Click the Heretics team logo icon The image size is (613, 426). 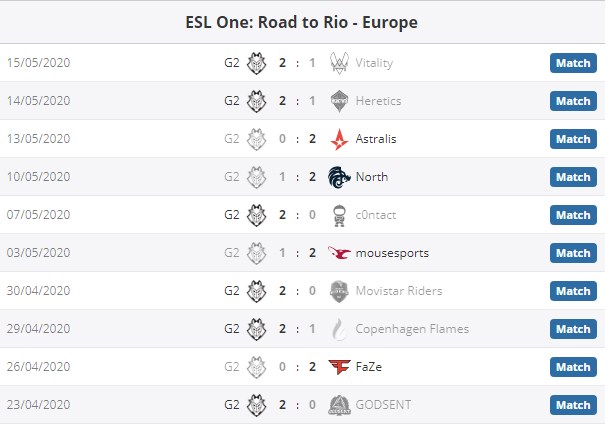(340, 101)
